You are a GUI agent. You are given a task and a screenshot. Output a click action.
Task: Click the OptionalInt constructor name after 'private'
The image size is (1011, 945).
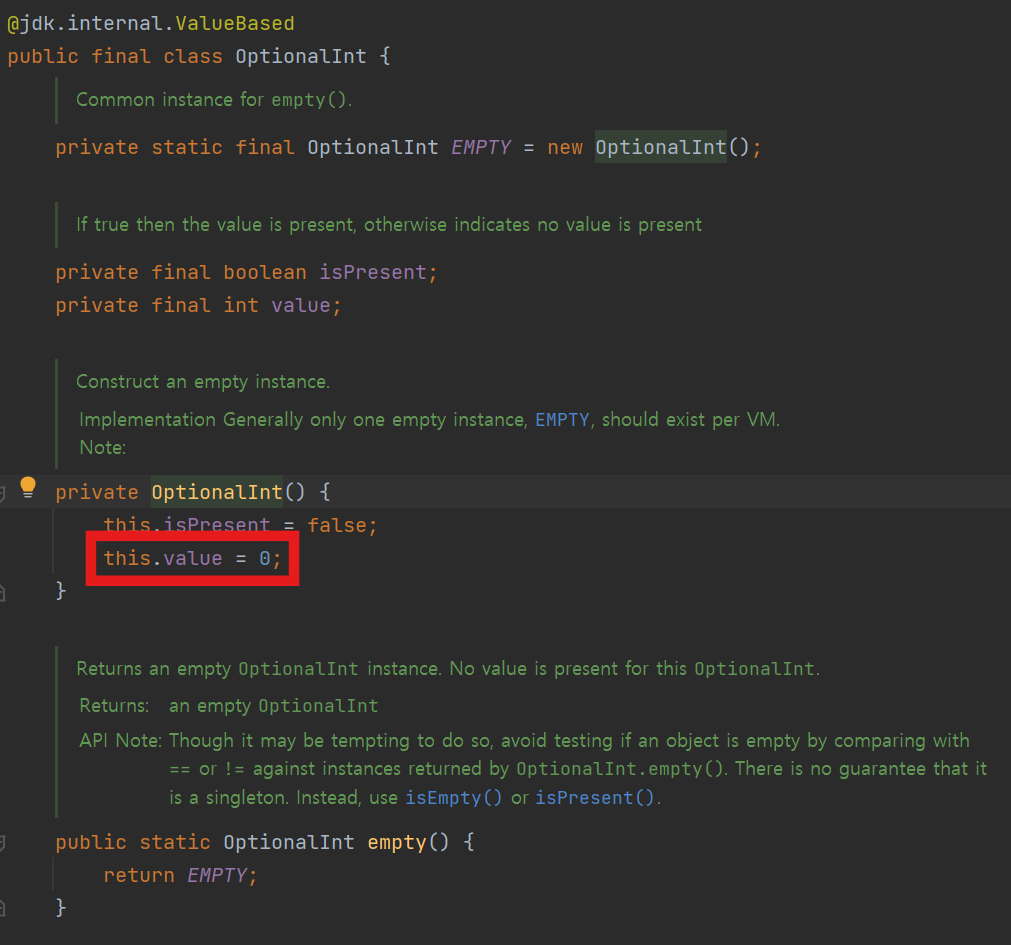[x=217, y=492]
